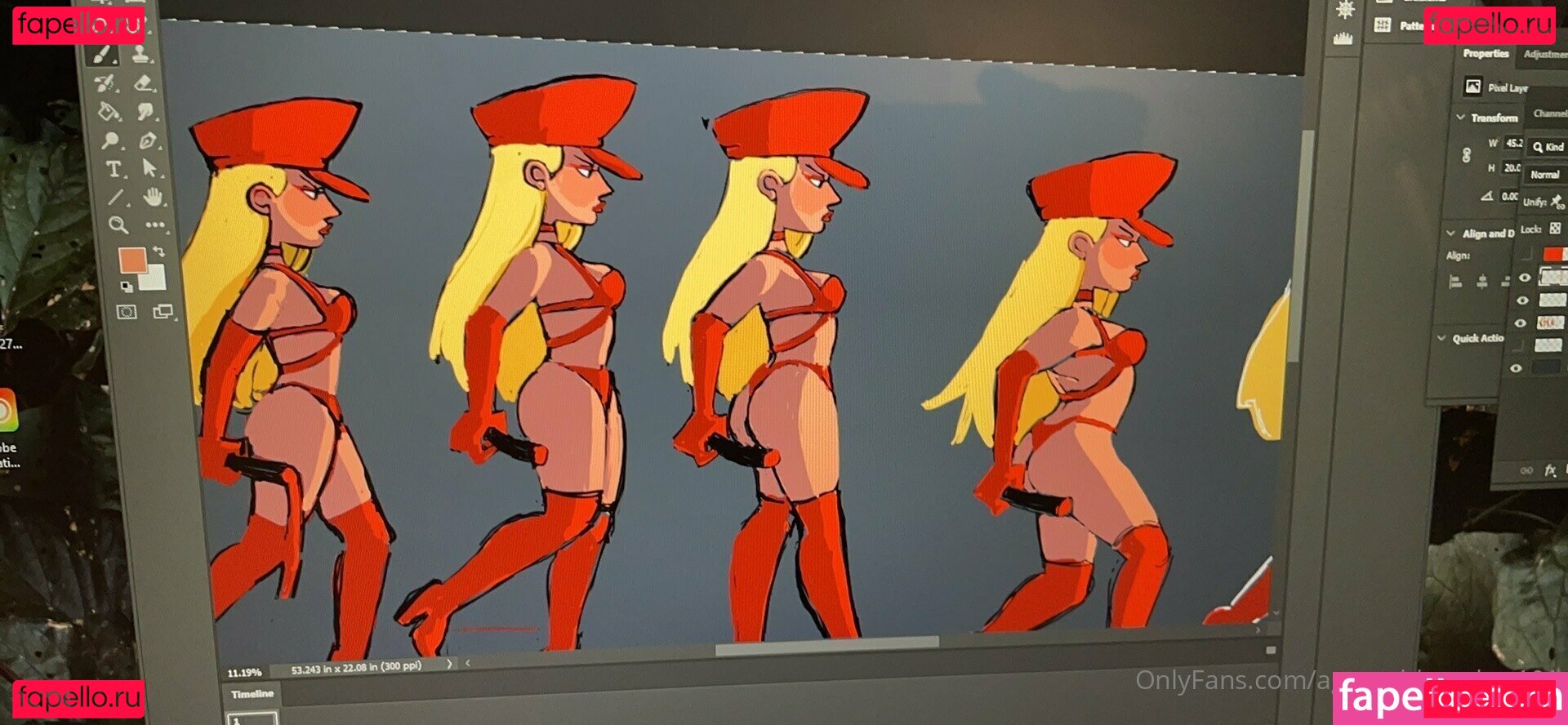Select the Paint Bucket tool
Viewport: 1568px width, 725px height.
[x=108, y=111]
